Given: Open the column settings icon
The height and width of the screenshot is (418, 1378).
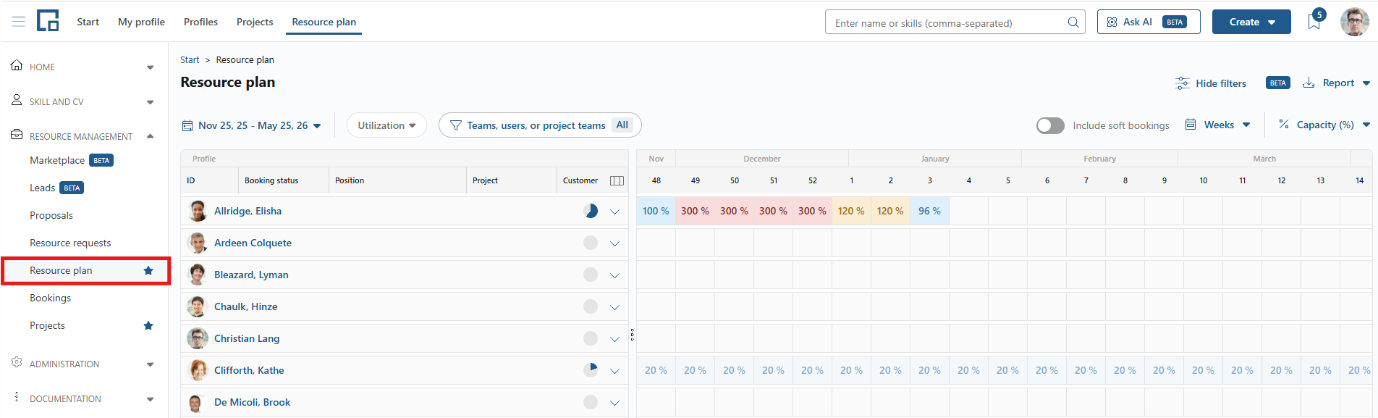Looking at the screenshot, I should tap(617, 181).
